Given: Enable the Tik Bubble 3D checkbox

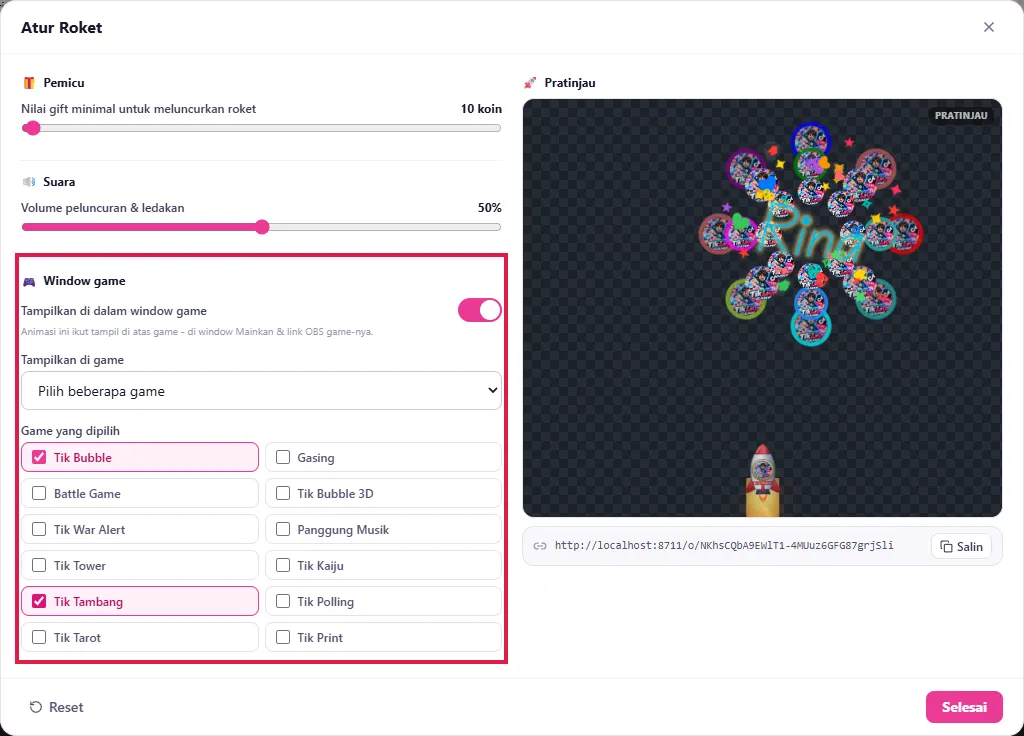Looking at the screenshot, I should click(283, 493).
